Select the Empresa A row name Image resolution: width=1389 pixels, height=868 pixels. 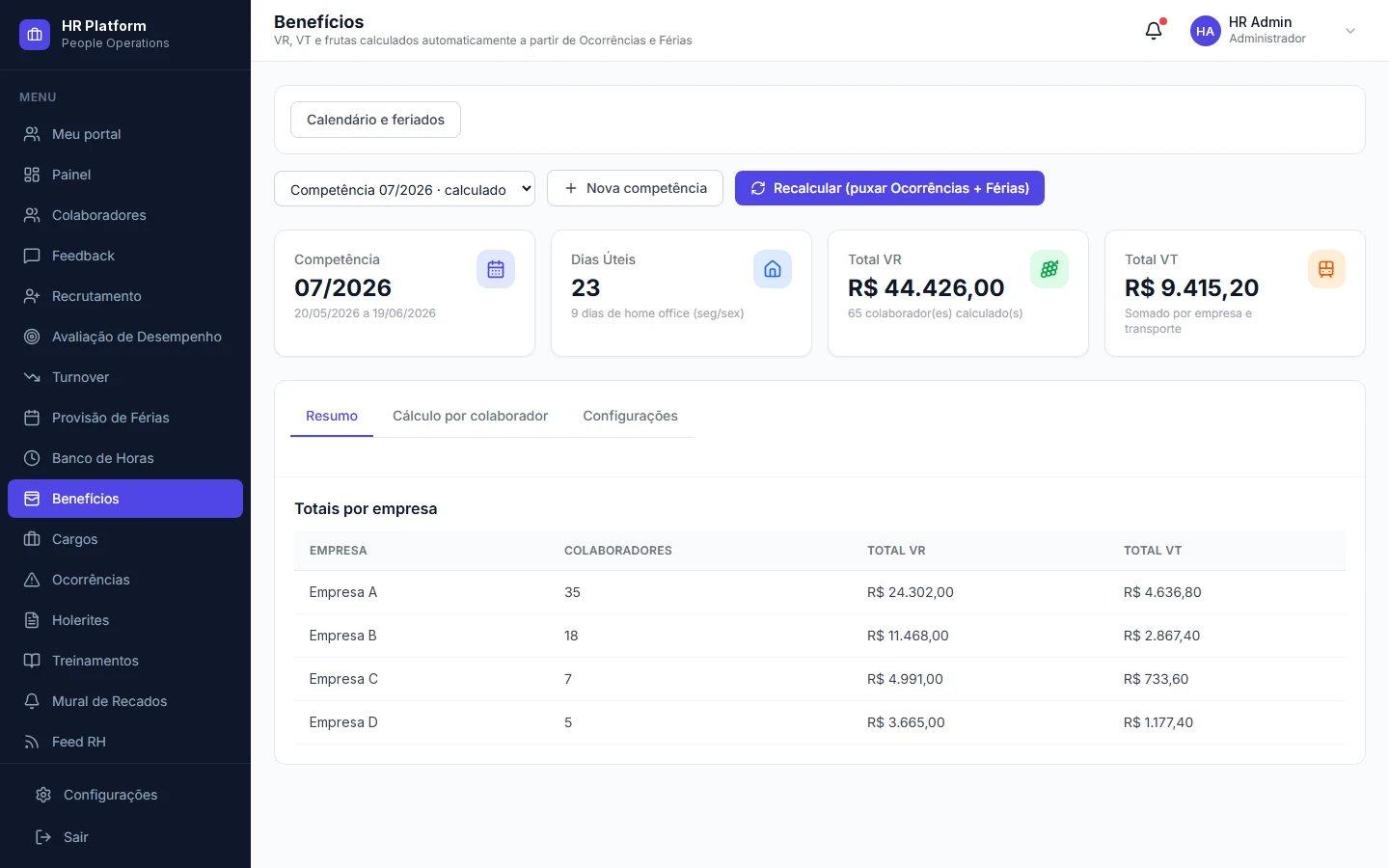(343, 592)
